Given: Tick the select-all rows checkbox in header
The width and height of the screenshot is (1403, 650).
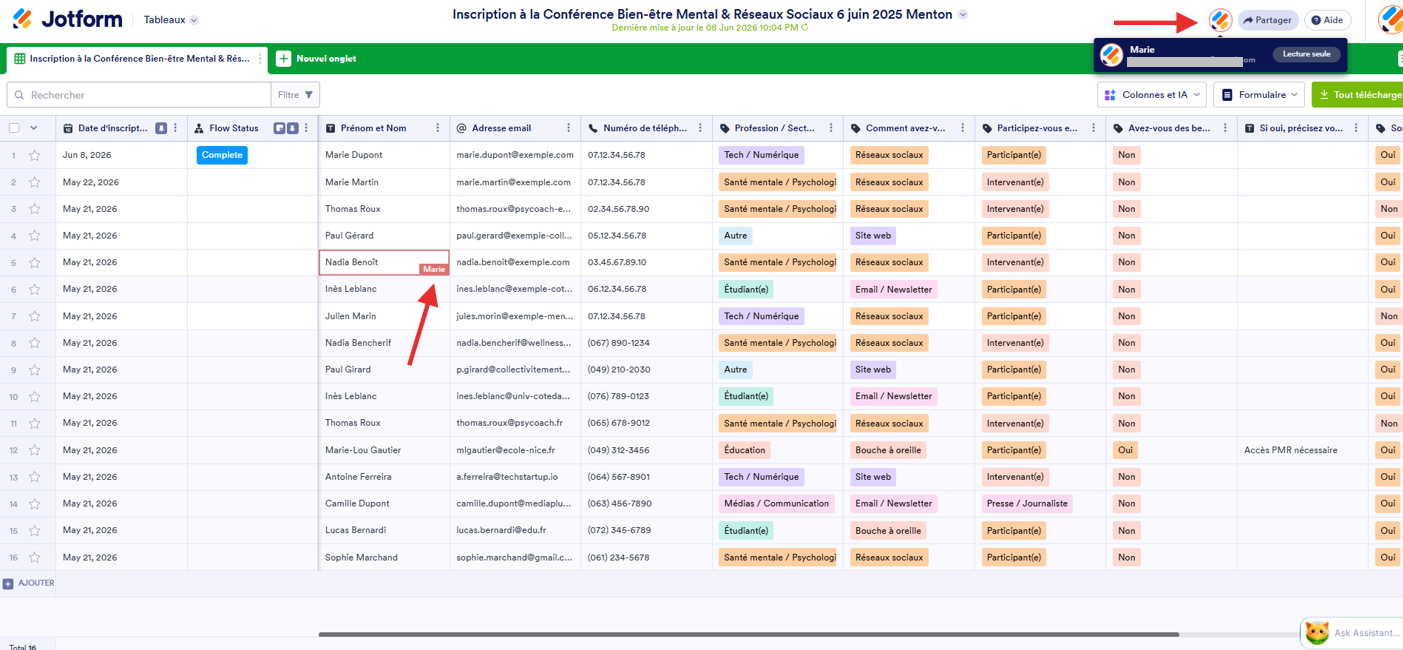Looking at the screenshot, I should 14,128.
